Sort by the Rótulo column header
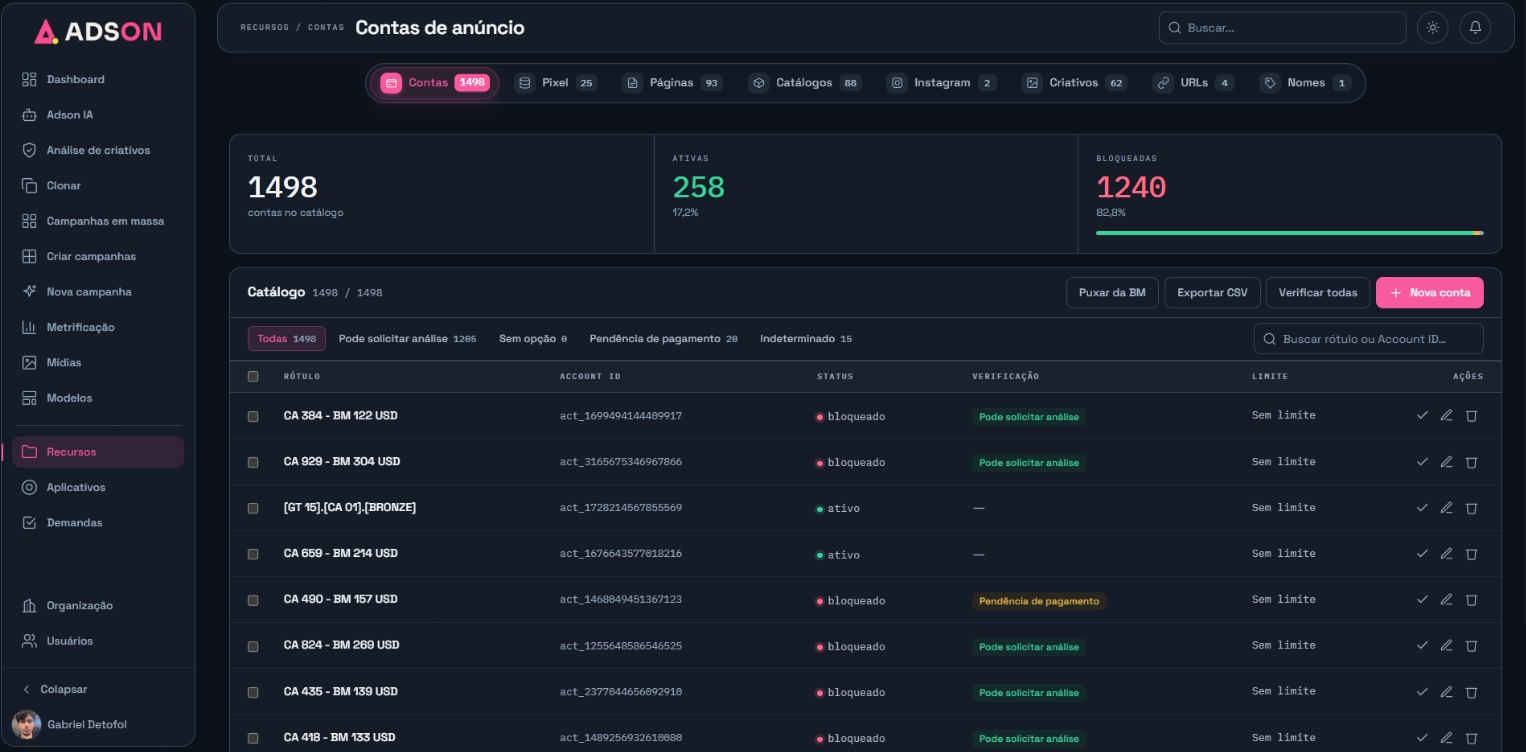 point(302,376)
